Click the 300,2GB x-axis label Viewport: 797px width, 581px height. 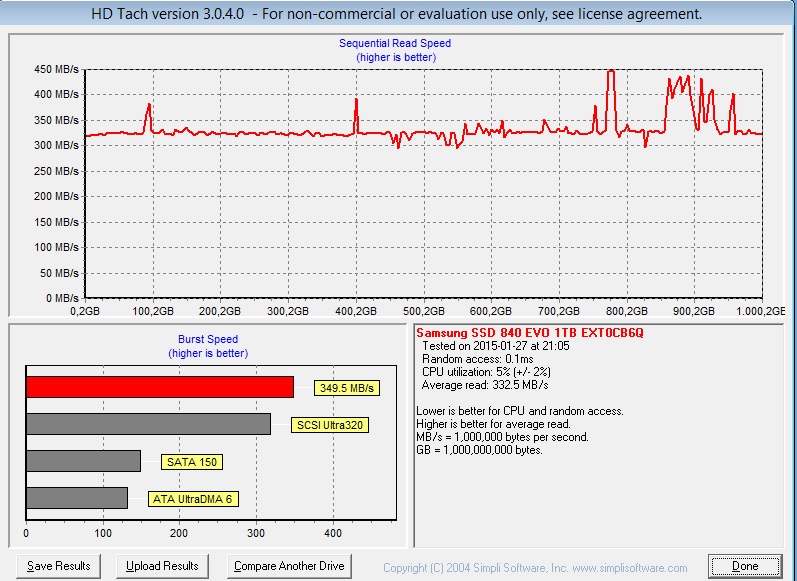pyautogui.click(x=288, y=311)
